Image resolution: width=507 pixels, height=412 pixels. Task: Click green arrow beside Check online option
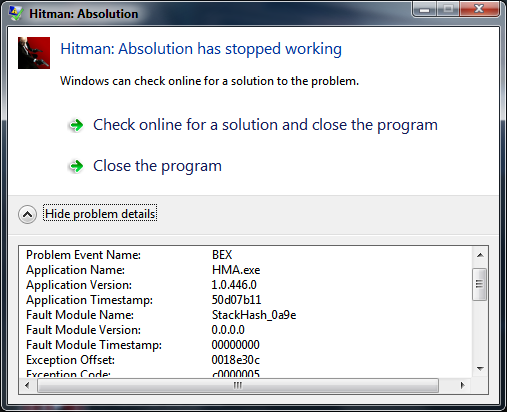point(76,125)
